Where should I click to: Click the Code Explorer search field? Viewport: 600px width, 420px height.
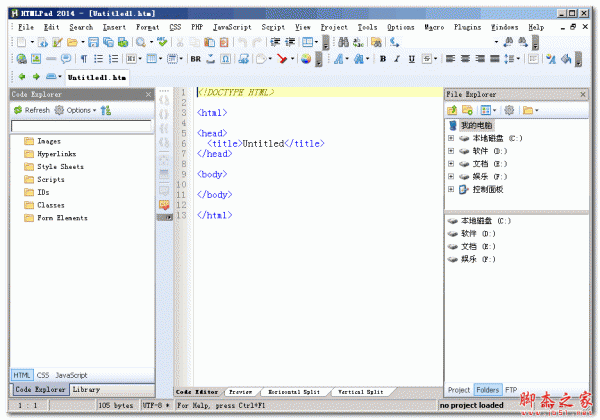pyautogui.click(x=81, y=126)
